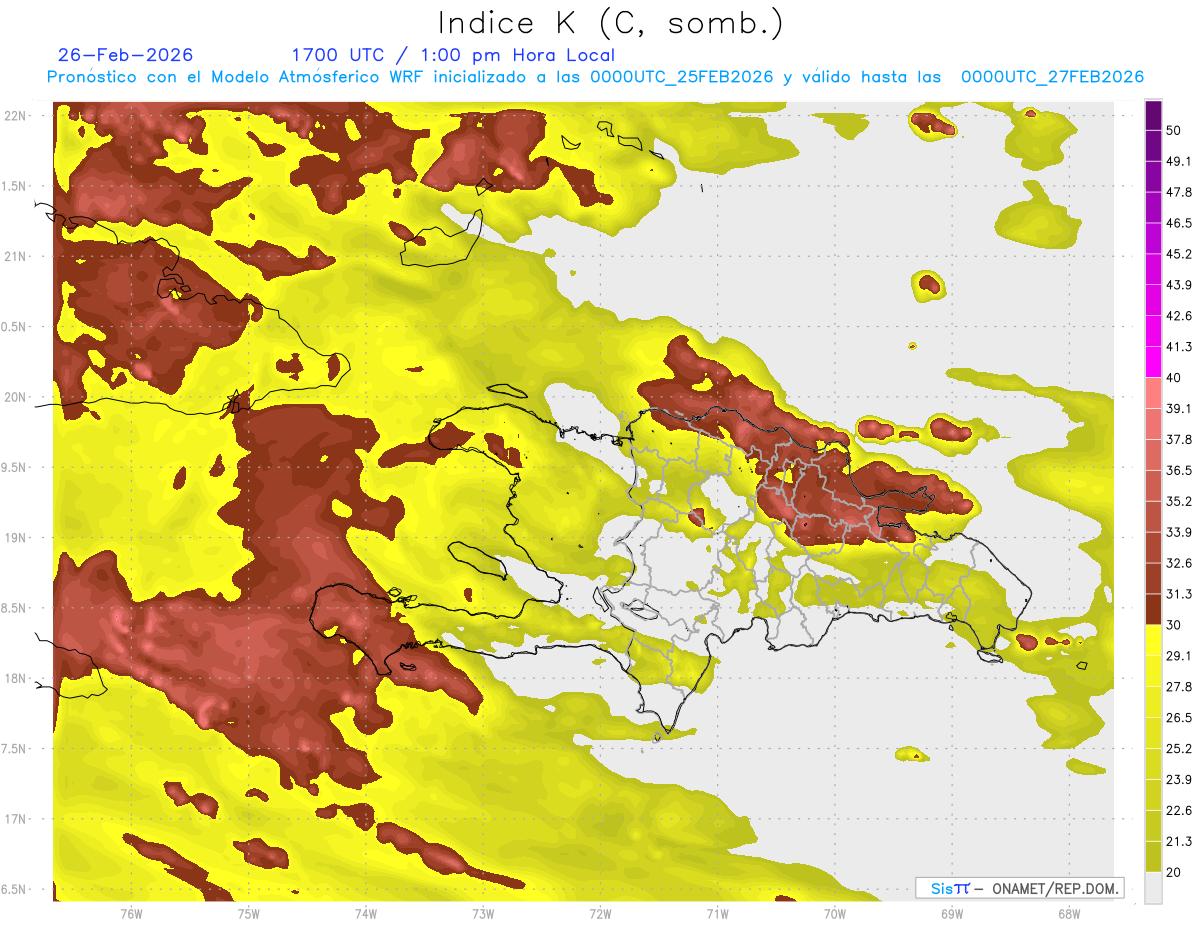Viewport: 1200px width, 927px height.
Task: Click the colorbar value "39.1"
Action: 1179,408
